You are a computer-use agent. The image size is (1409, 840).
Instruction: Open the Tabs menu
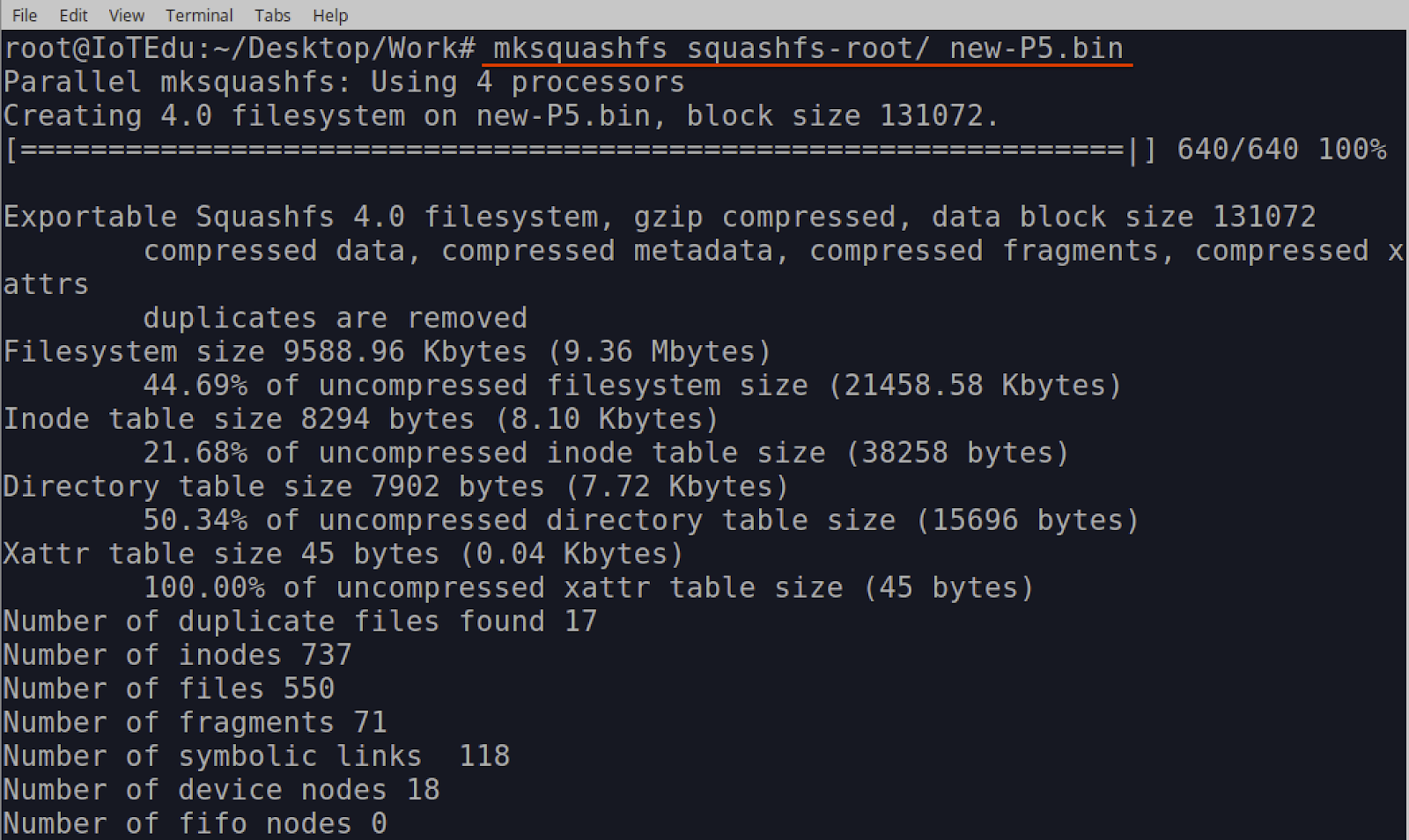click(272, 15)
